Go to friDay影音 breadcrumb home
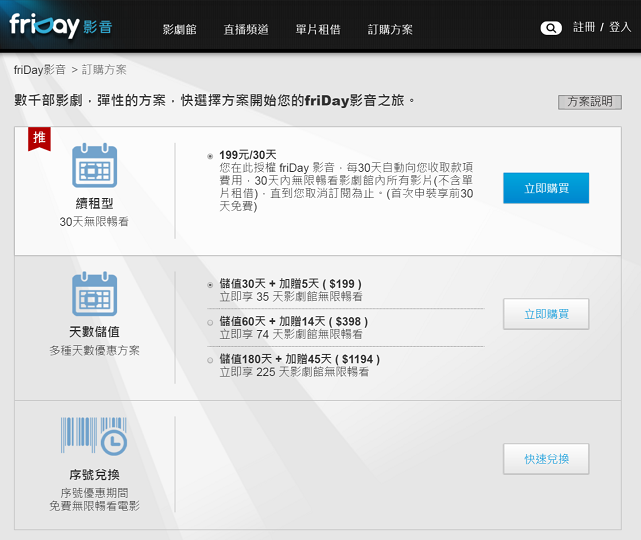641x540 pixels. (x=40, y=70)
